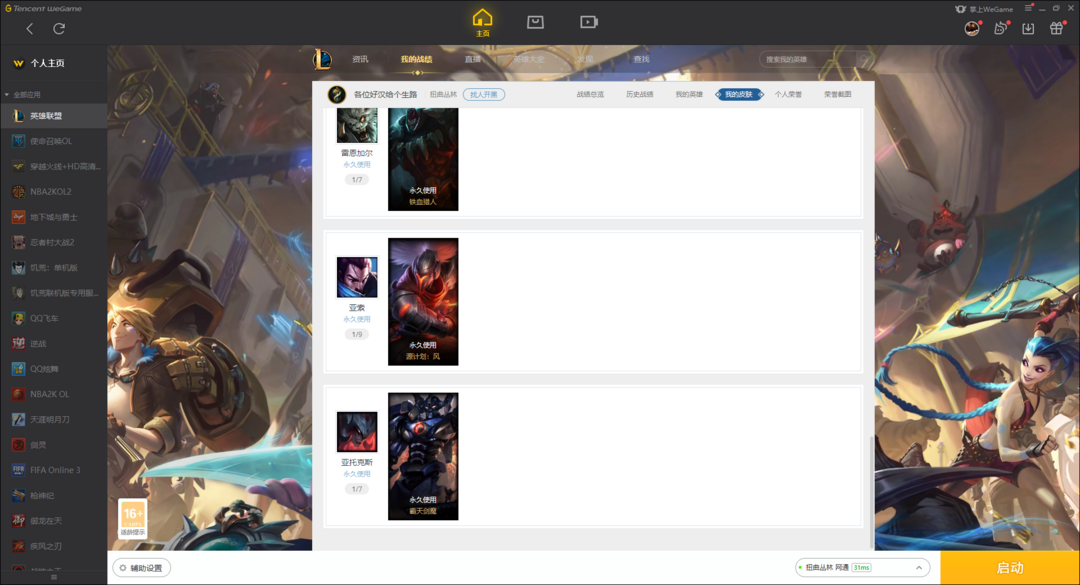Select NBA2KOL2 game entry
Screen dimensions: 1080x585
[x=54, y=192]
